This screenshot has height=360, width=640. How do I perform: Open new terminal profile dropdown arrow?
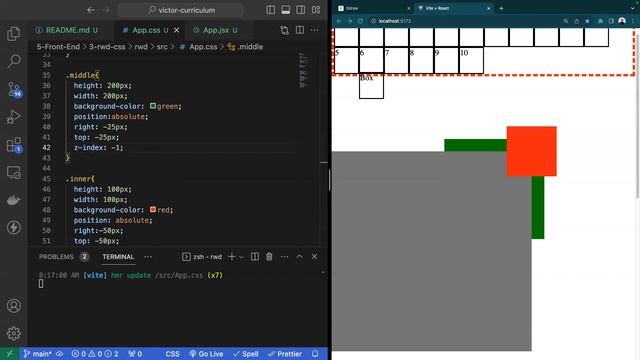241,257
